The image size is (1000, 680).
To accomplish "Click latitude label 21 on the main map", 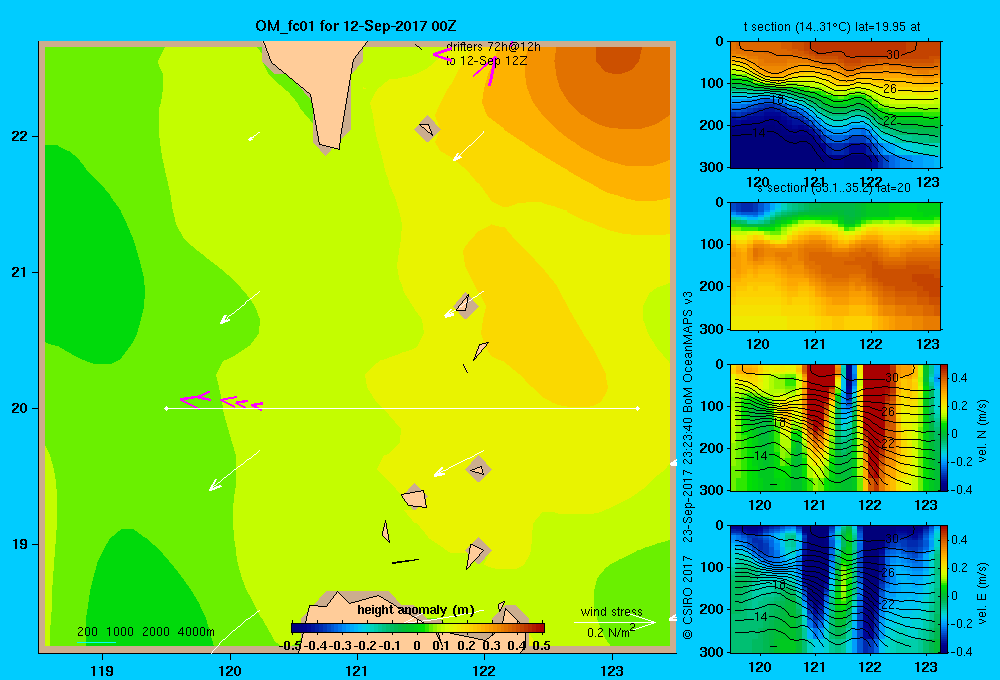I will [x=19, y=272].
